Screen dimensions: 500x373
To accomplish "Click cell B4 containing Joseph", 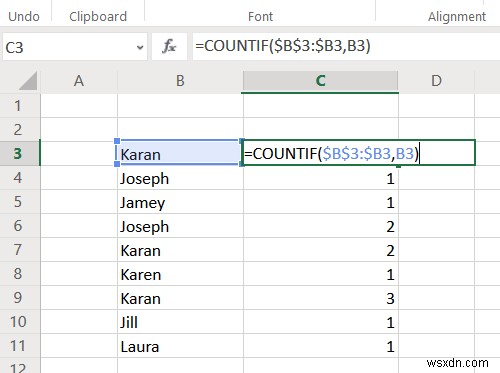I will click(180, 177).
